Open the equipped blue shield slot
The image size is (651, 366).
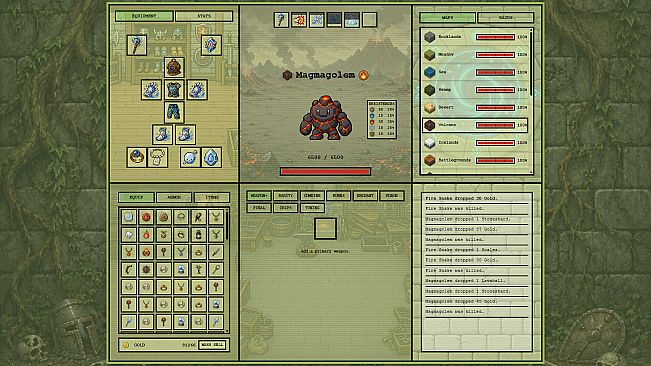tap(211, 45)
